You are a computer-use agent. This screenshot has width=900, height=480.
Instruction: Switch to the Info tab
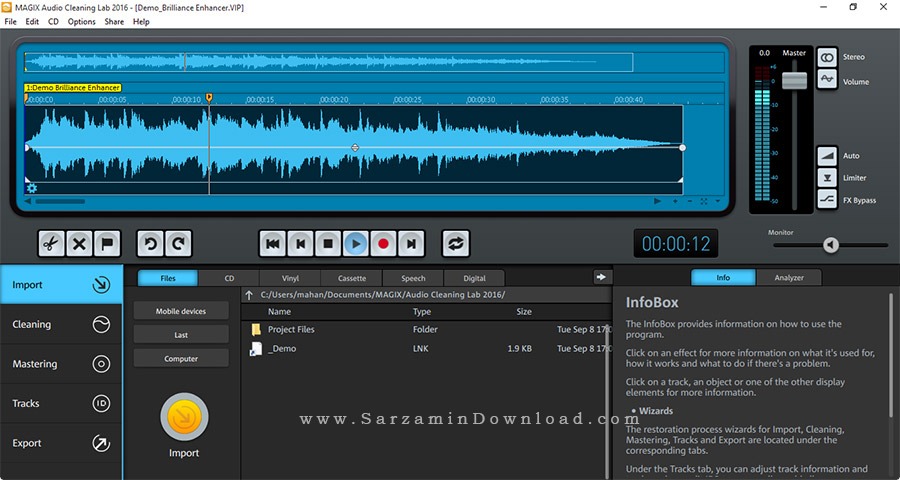tap(723, 278)
